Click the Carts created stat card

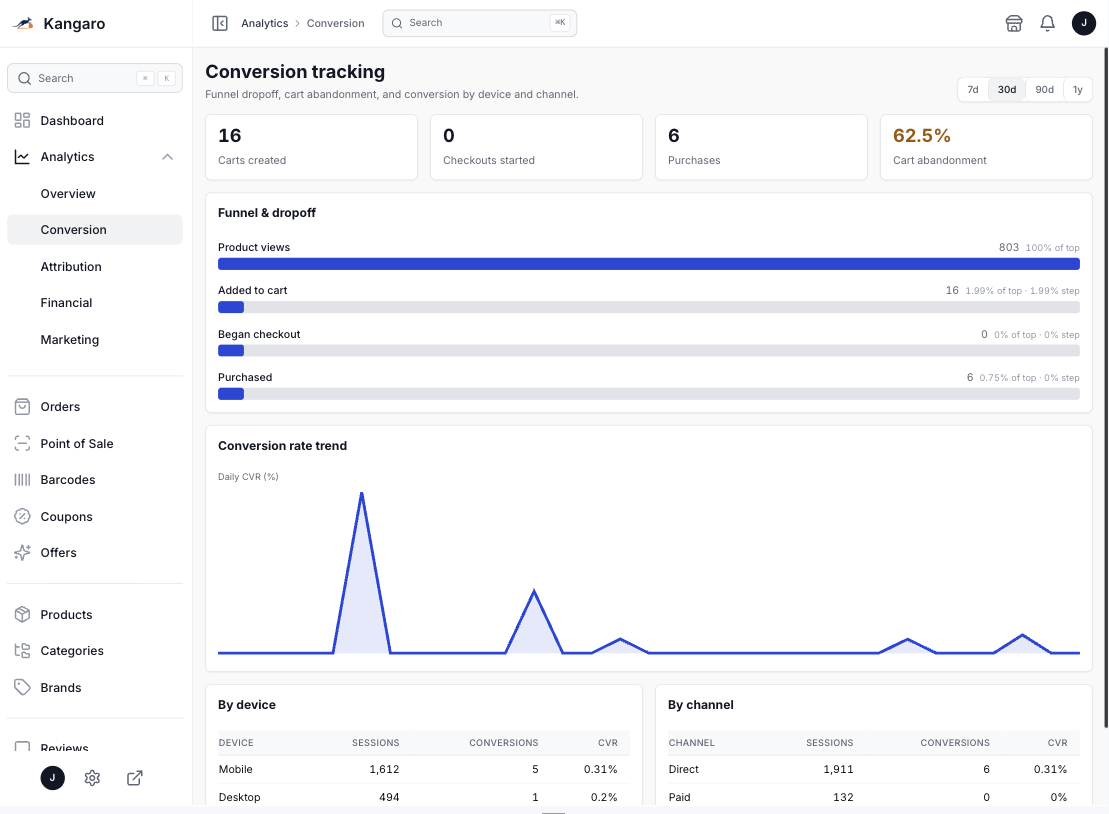click(311, 147)
